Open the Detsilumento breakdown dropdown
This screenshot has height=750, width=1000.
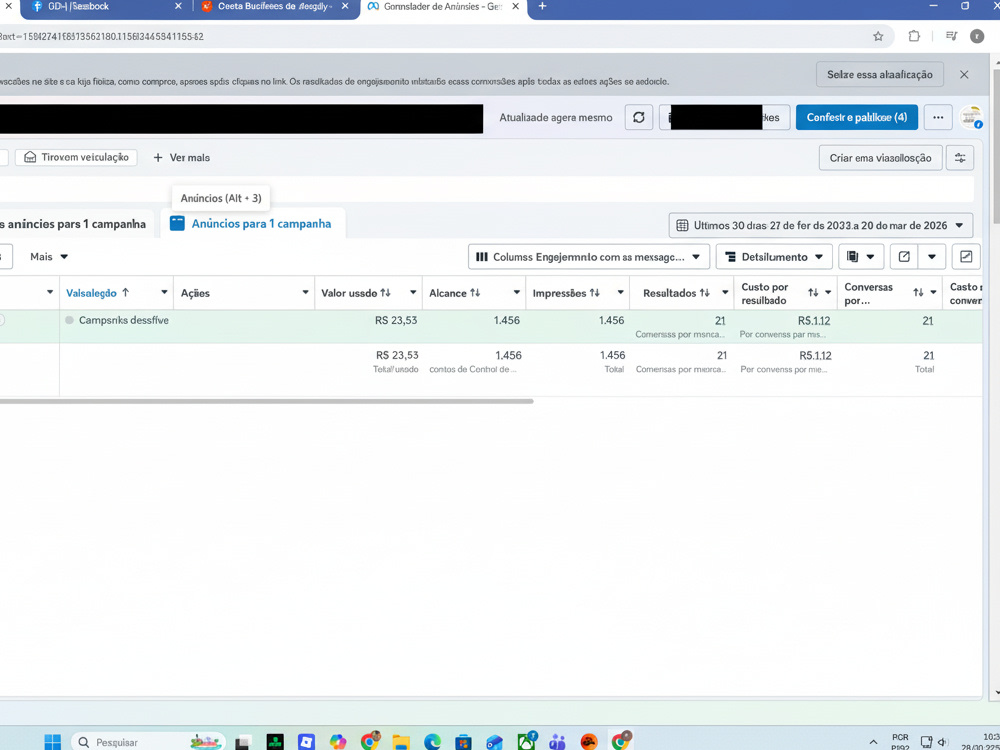tap(774, 257)
